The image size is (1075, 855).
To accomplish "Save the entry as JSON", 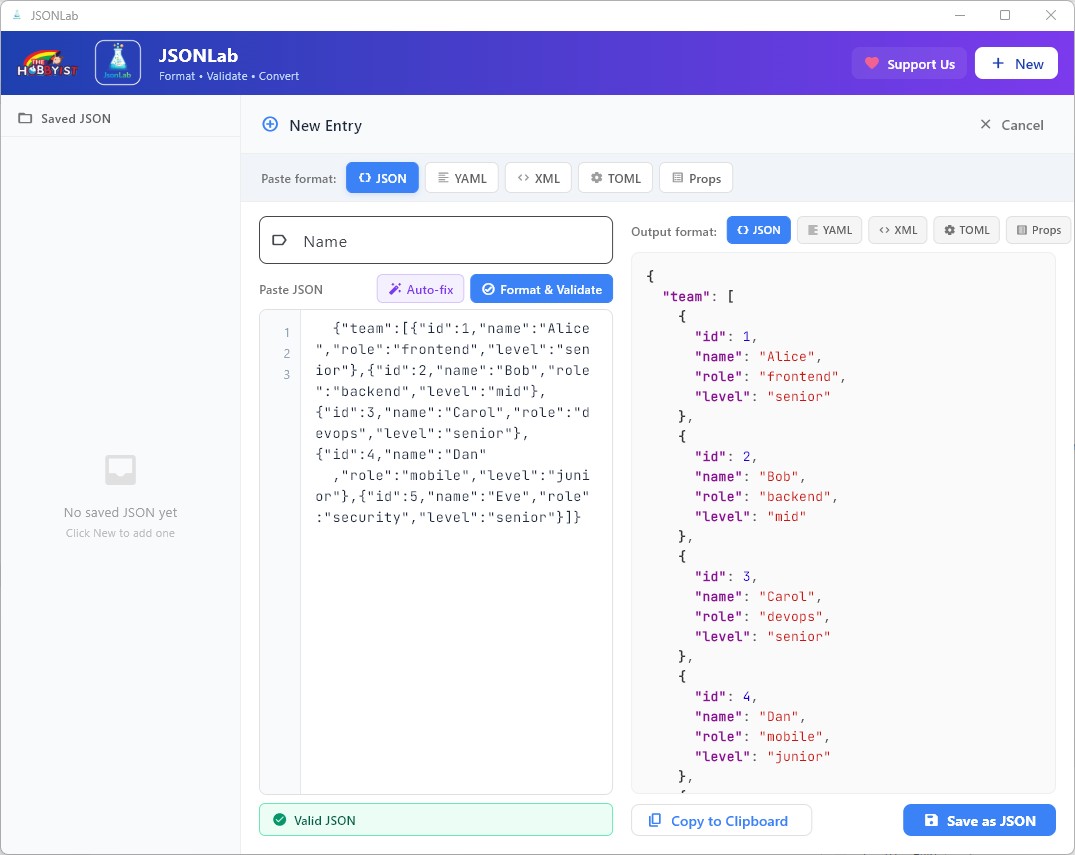I will pyautogui.click(x=978, y=820).
